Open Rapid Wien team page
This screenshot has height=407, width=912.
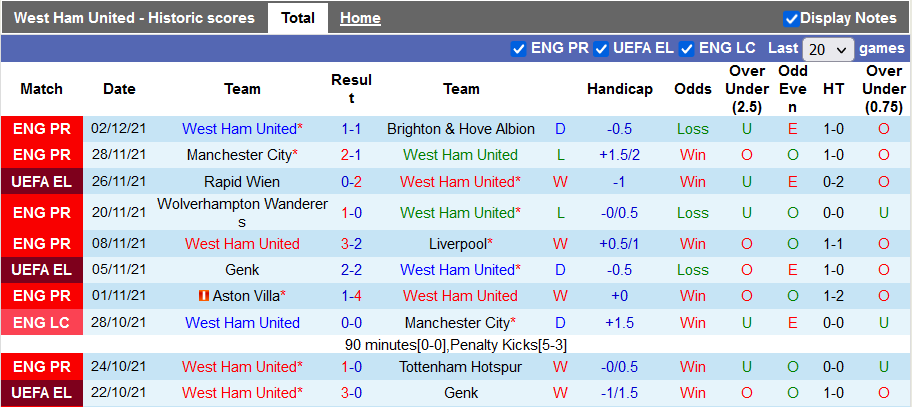pyautogui.click(x=242, y=182)
